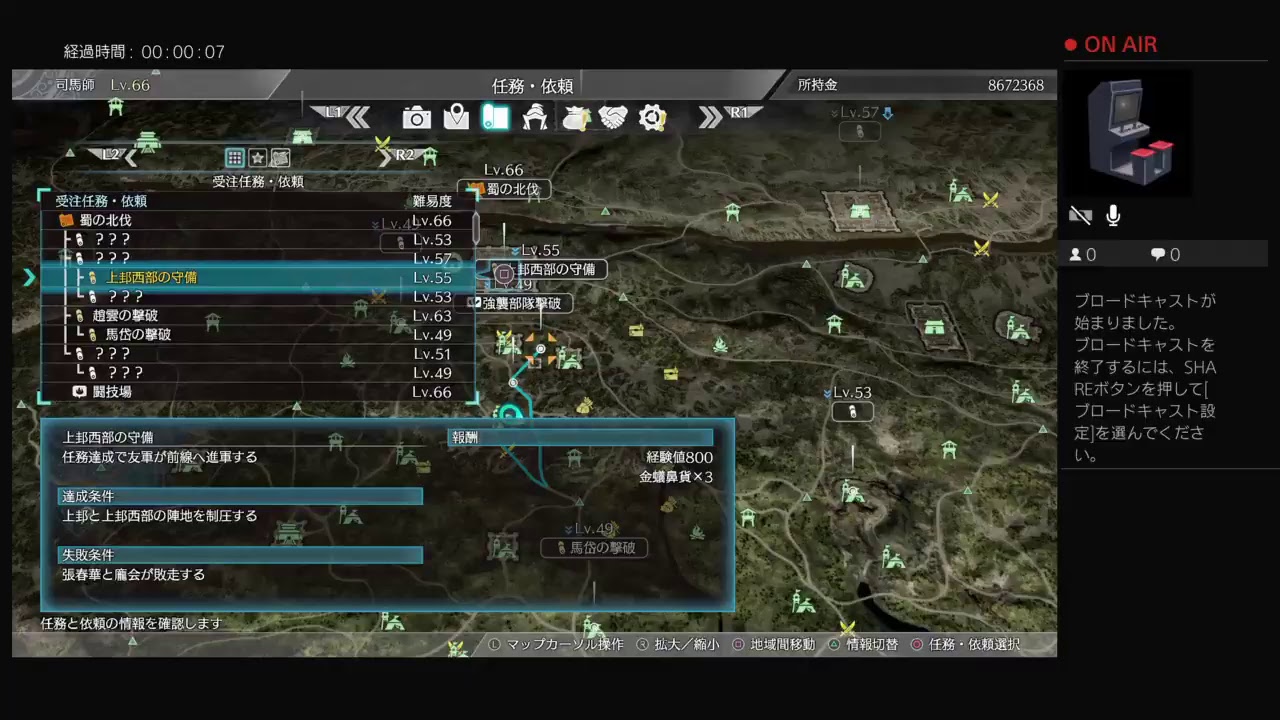The height and width of the screenshot is (720, 1280).
Task: Select the highlighted scroll quest icon
Action: (x=495, y=117)
